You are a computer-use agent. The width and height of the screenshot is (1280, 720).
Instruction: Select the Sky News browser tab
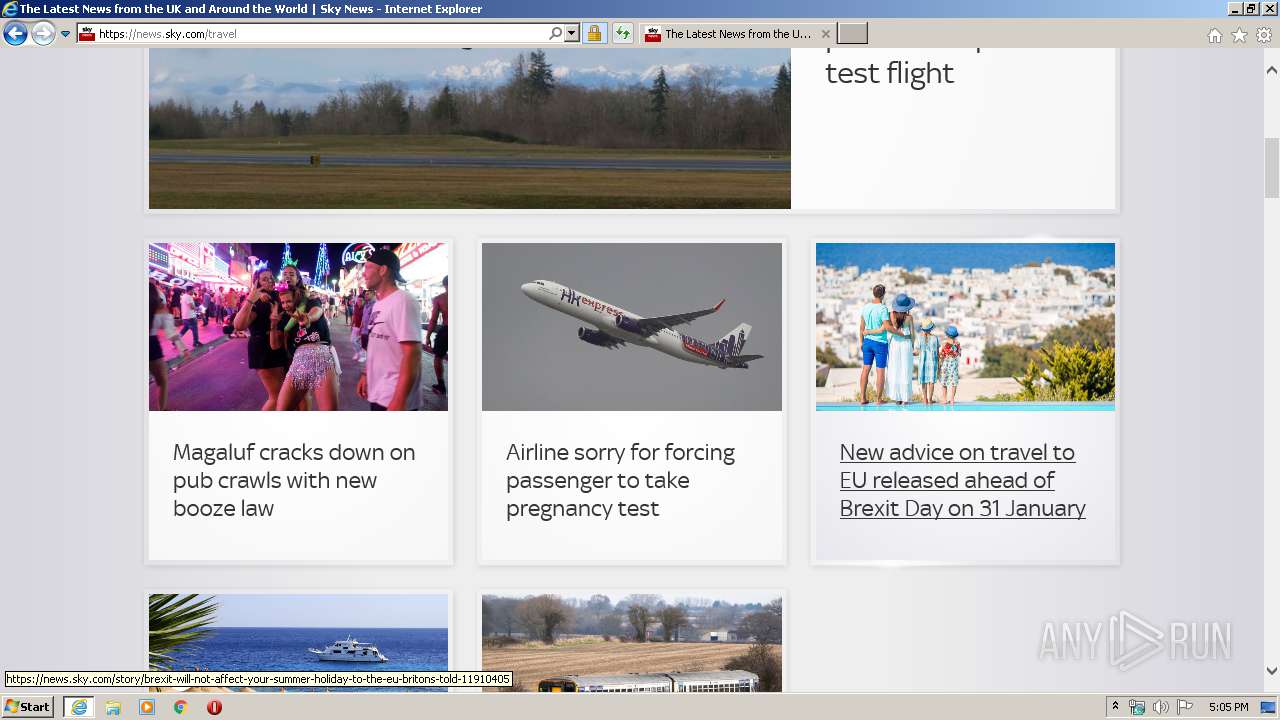[738, 34]
